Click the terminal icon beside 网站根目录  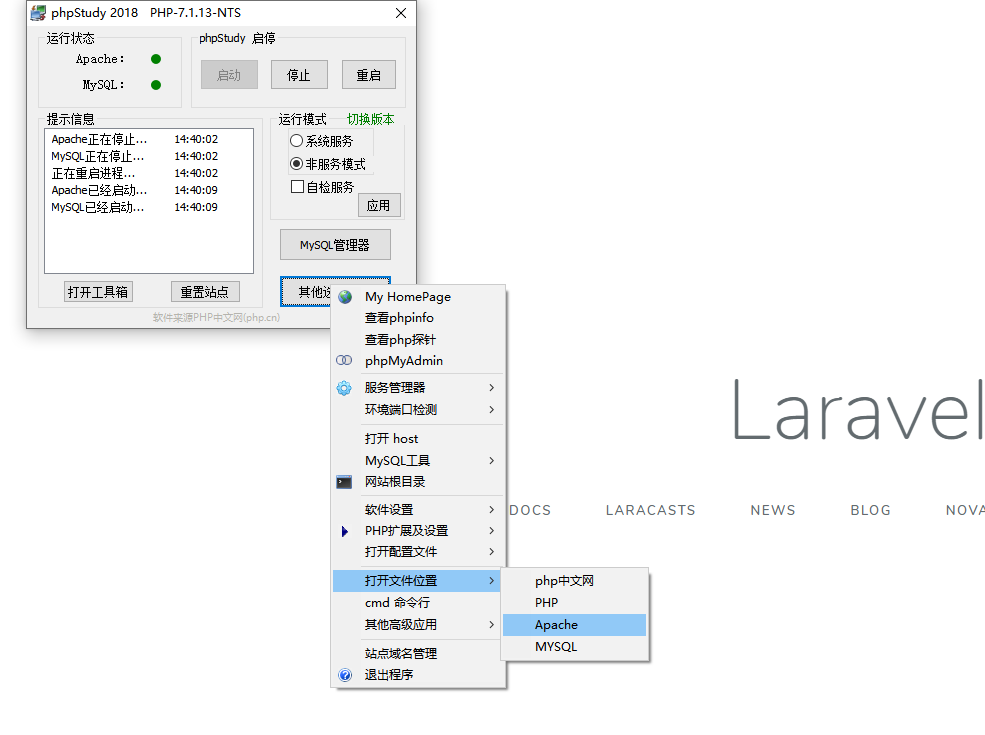[344, 482]
